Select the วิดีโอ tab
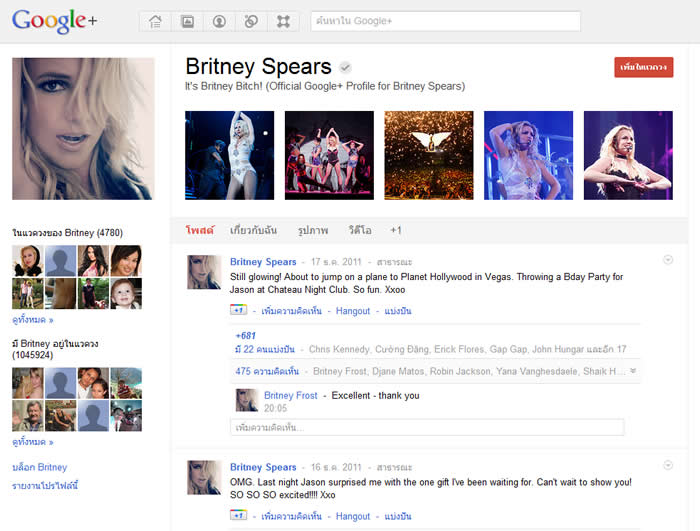 click(360, 230)
